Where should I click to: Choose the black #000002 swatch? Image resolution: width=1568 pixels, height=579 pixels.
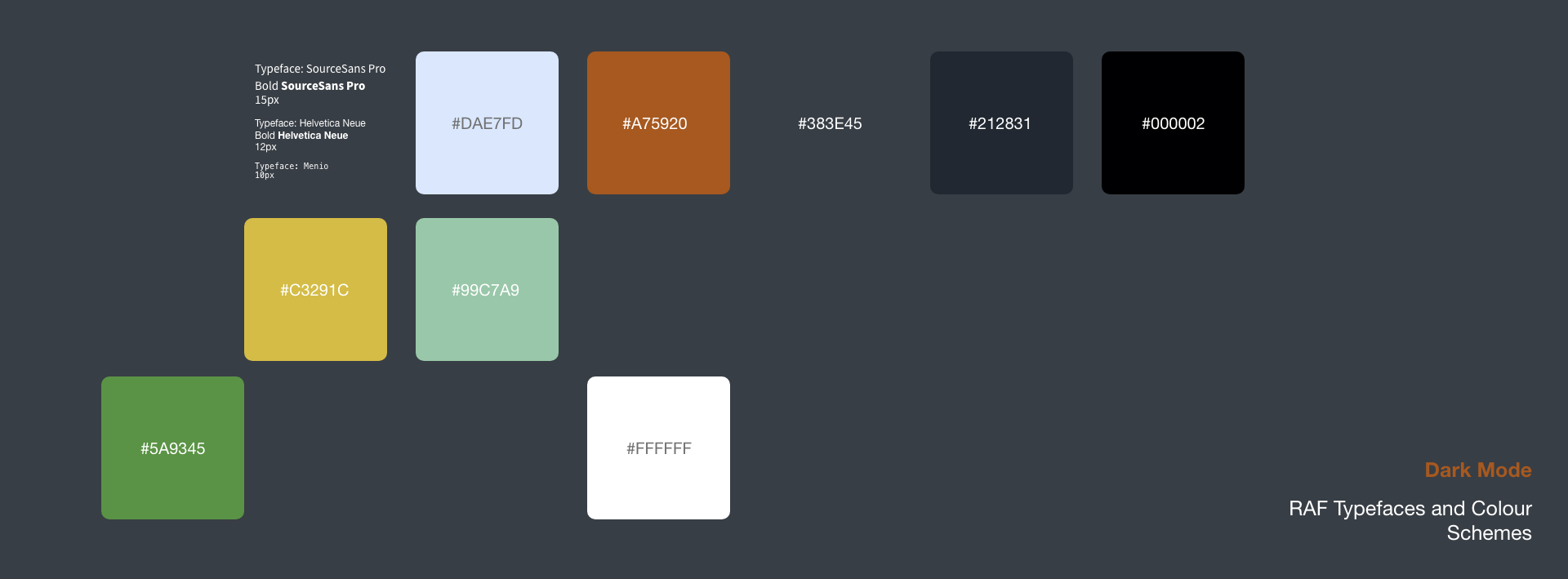tap(1173, 122)
